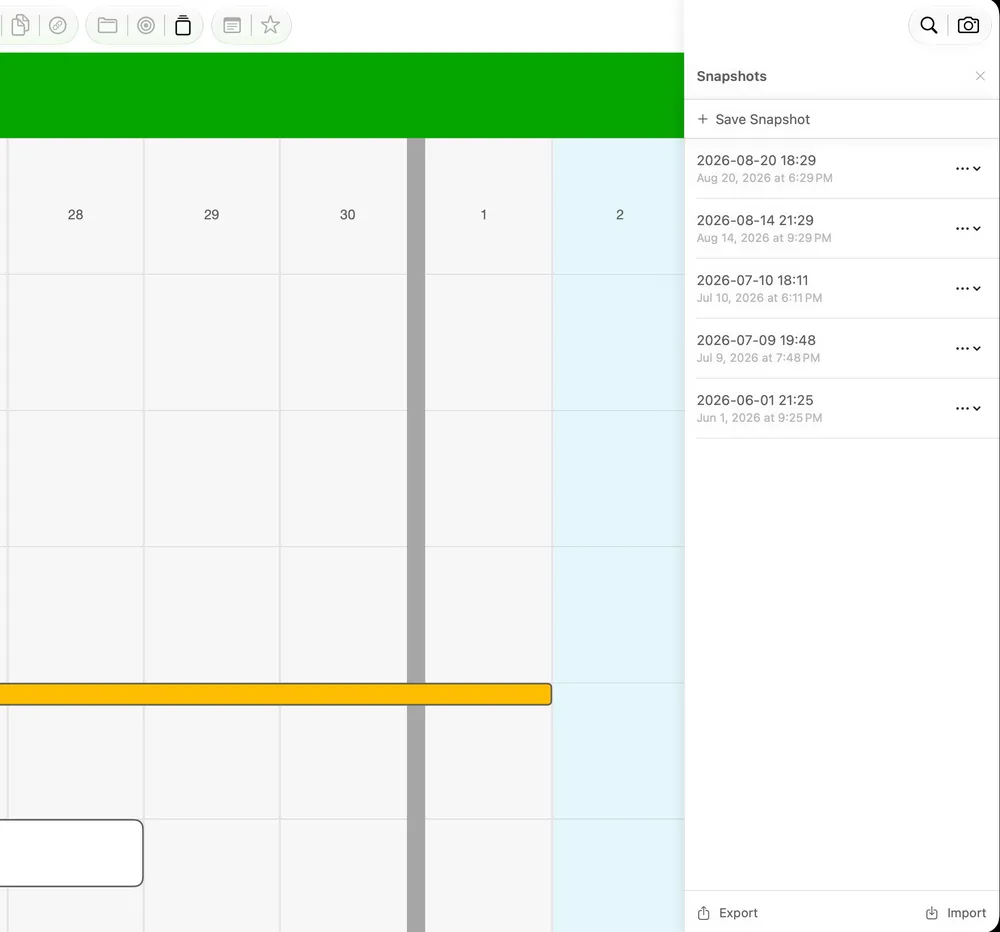
Task: Click the star favorite toolbar icon
Action: click(x=270, y=26)
